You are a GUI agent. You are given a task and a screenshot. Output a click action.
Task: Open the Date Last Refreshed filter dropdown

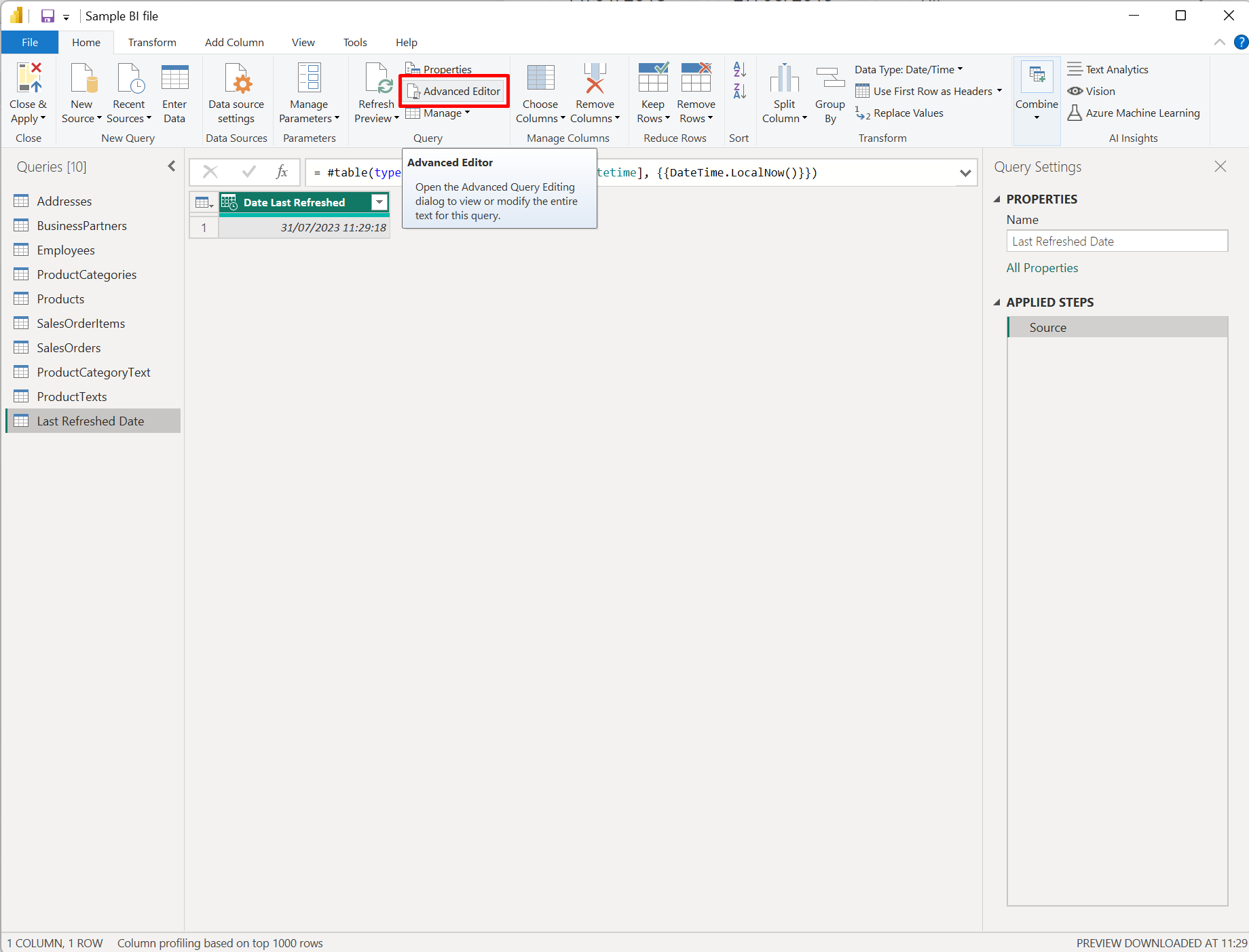click(x=379, y=202)
